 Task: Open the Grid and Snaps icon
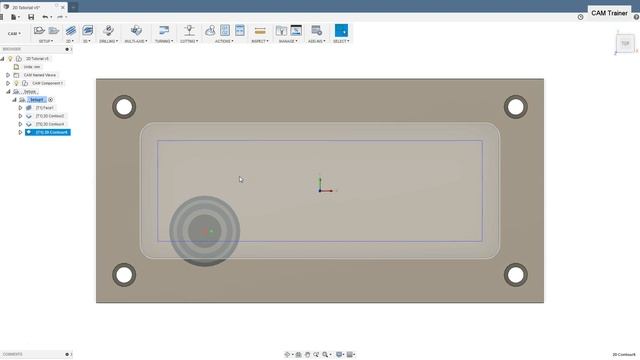350,354
